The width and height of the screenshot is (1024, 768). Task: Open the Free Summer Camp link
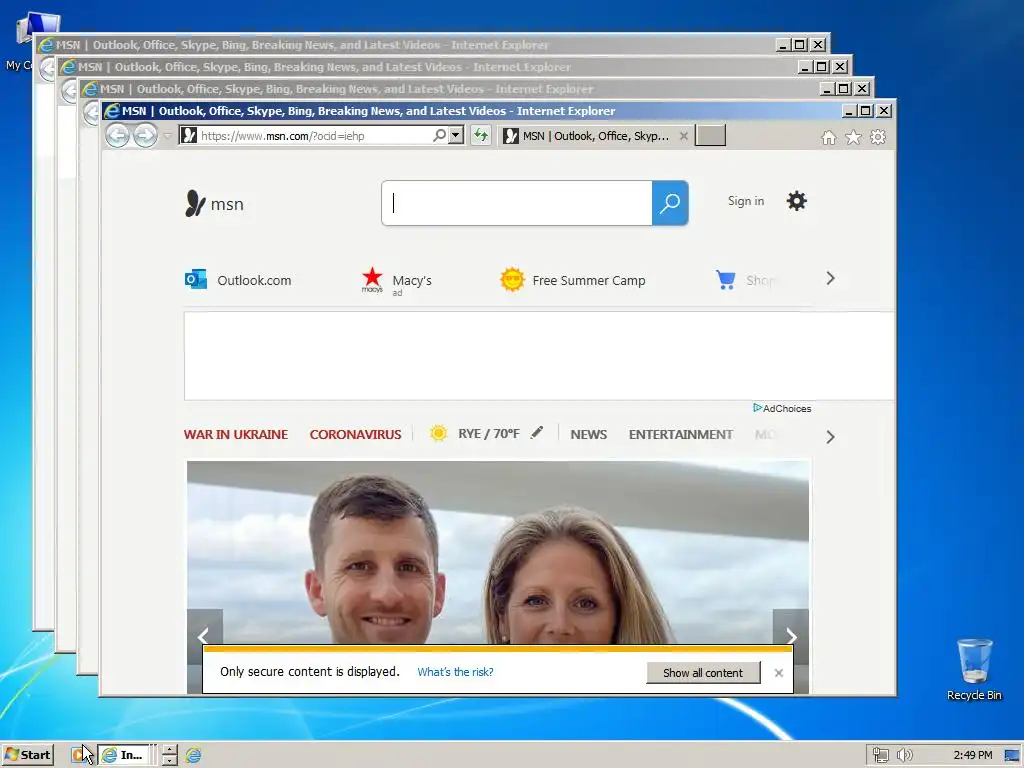click(589, 280)
